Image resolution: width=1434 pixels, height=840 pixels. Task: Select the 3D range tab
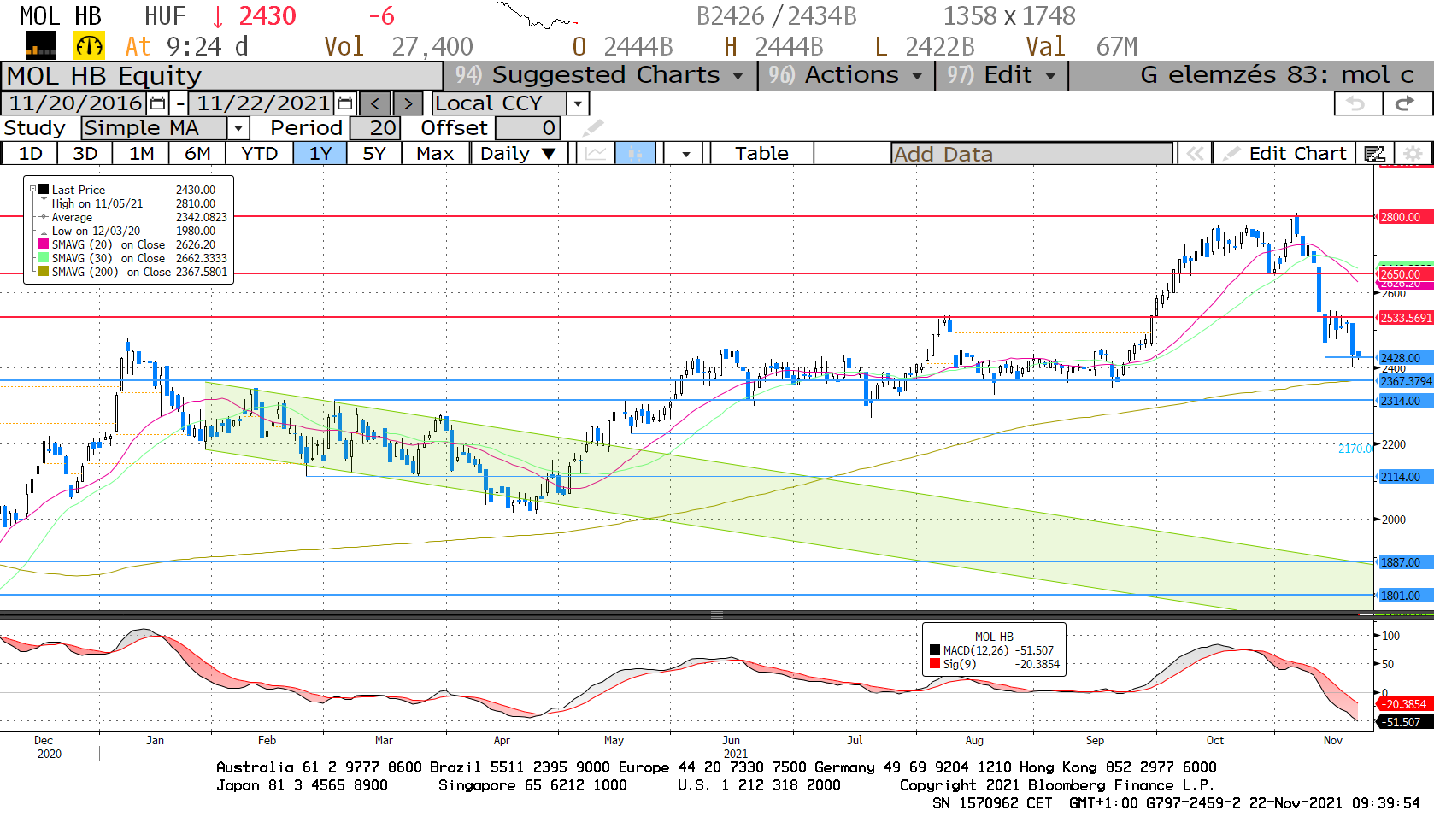(85, 154)
